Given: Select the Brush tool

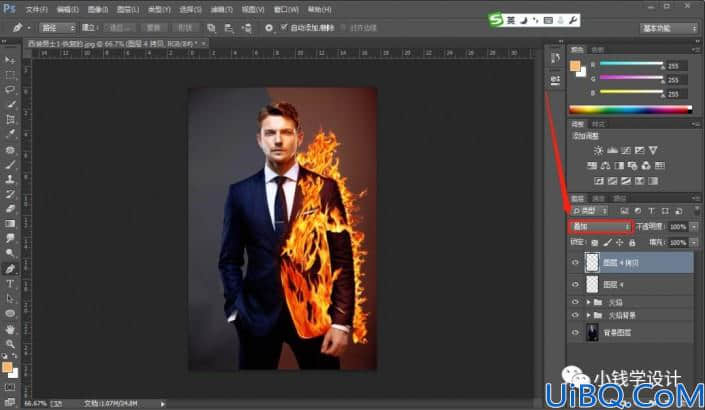Looking at the screenshot, I should pos(10,164).
